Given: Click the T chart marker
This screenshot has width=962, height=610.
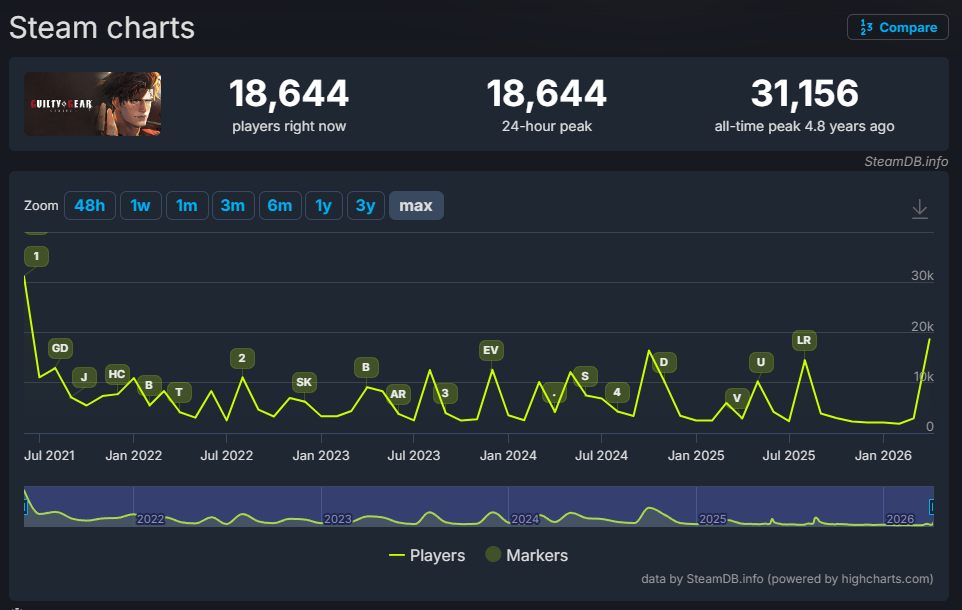Looking at the screenshot, I should click(179, 392).
